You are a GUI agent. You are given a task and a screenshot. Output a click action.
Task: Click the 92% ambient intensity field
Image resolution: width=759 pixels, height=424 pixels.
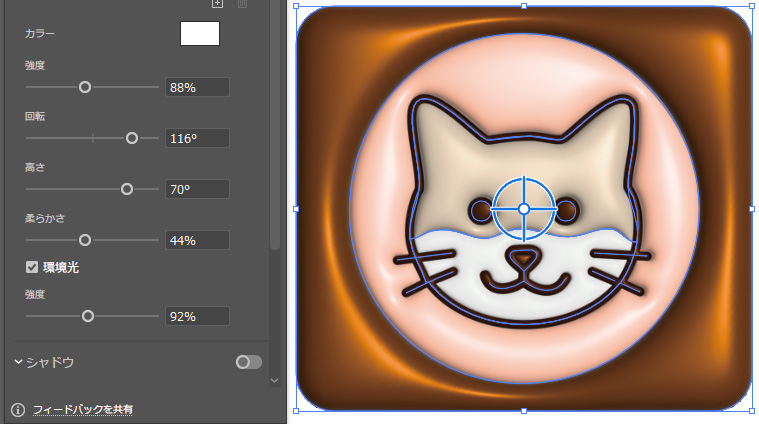pyautogui.click(x=197, y=317)
